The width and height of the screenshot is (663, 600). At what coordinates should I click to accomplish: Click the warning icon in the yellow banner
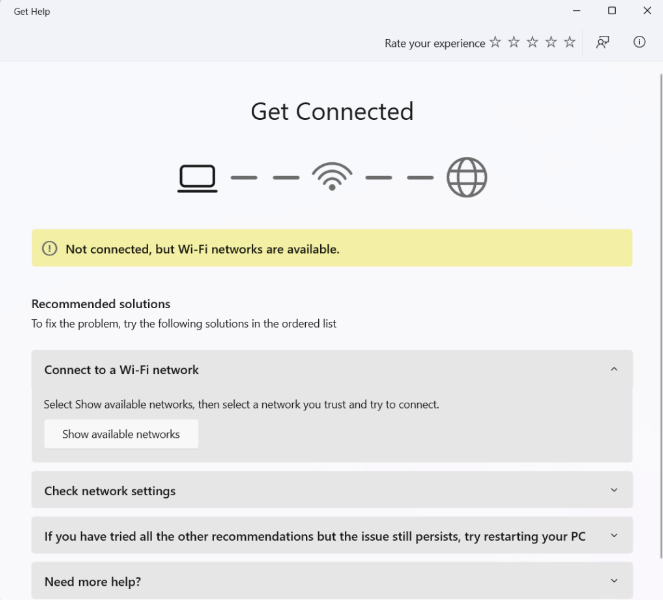click(x=49, y=249)
